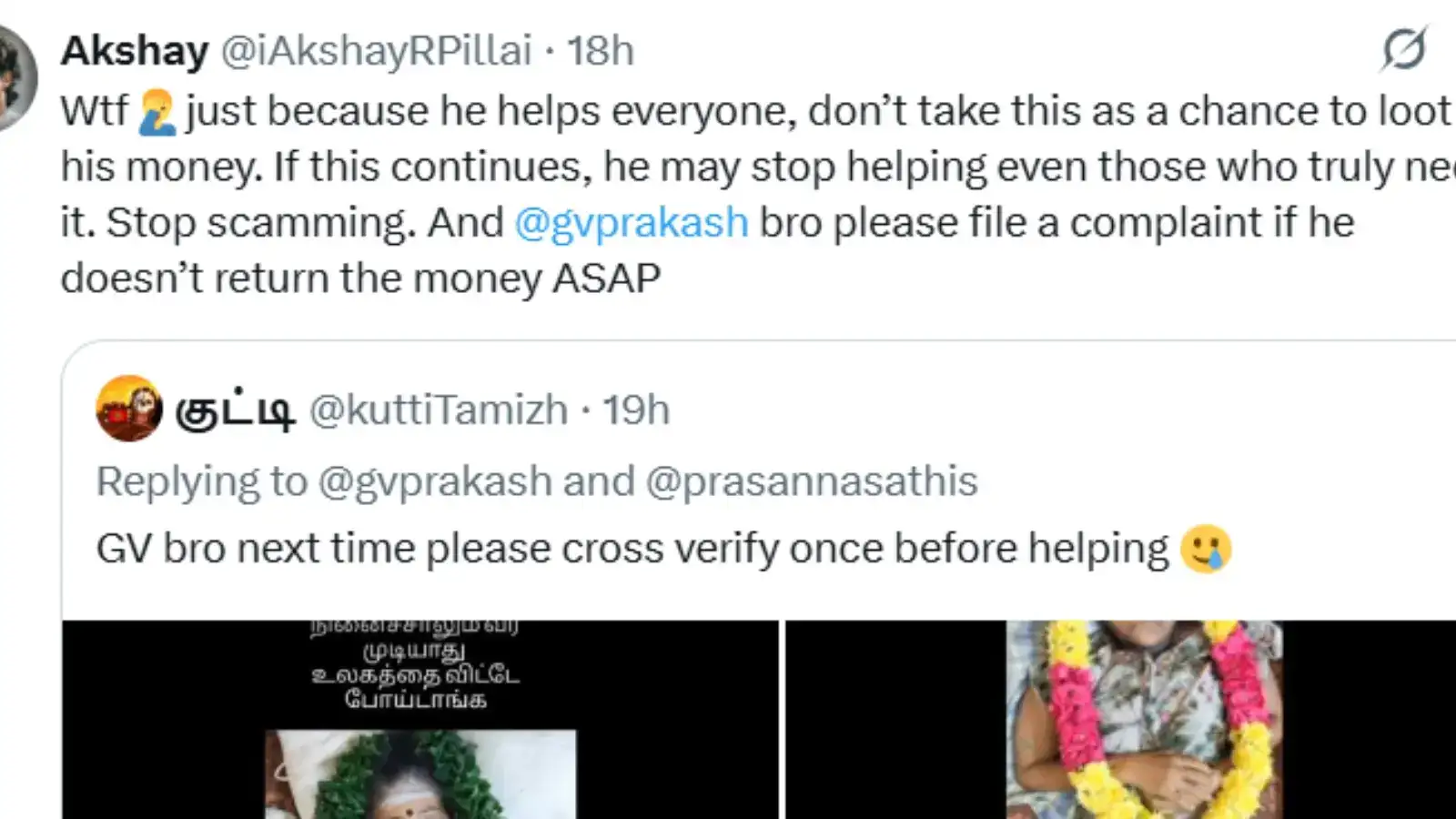Open the left image with Tamil caption

(420, 719)
